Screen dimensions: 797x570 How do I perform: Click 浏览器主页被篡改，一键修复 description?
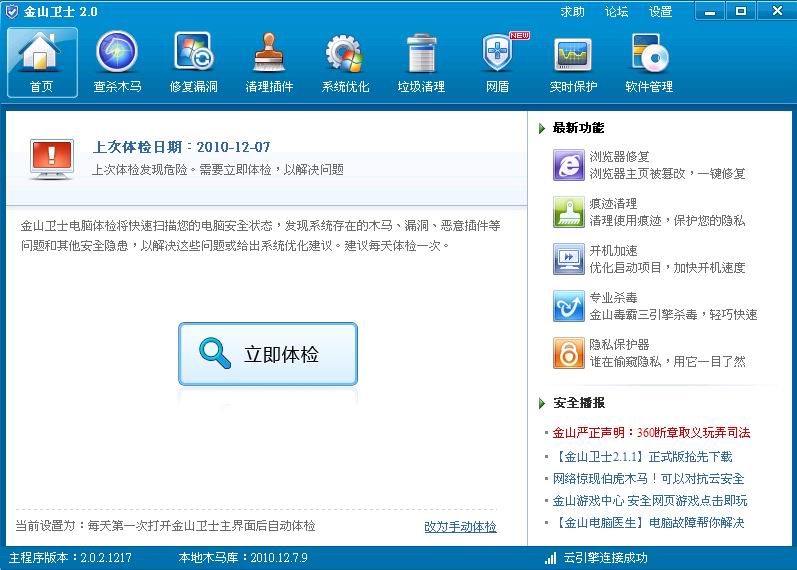click(x=667, y=174)
